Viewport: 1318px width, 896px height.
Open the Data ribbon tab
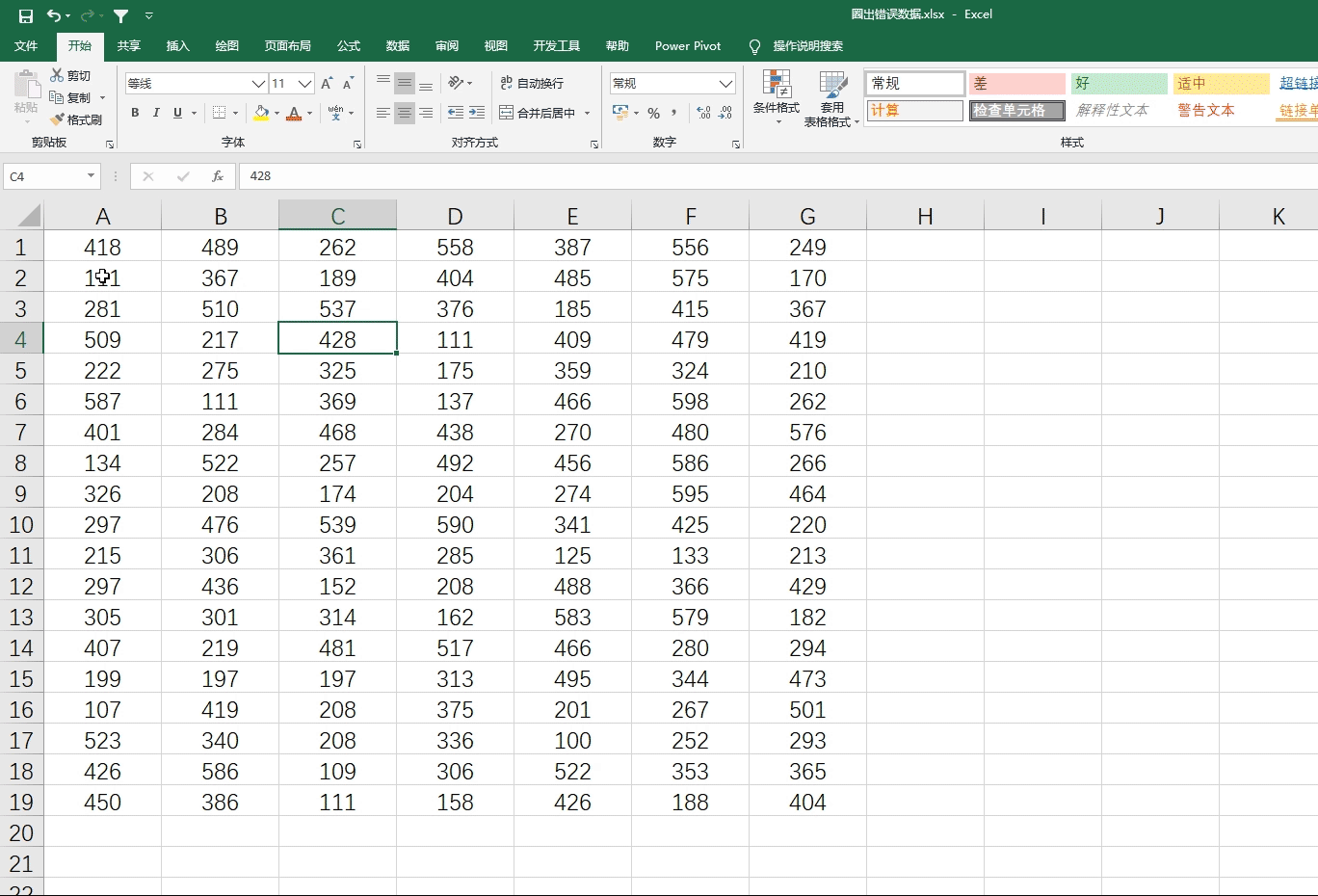click(397, 46)
